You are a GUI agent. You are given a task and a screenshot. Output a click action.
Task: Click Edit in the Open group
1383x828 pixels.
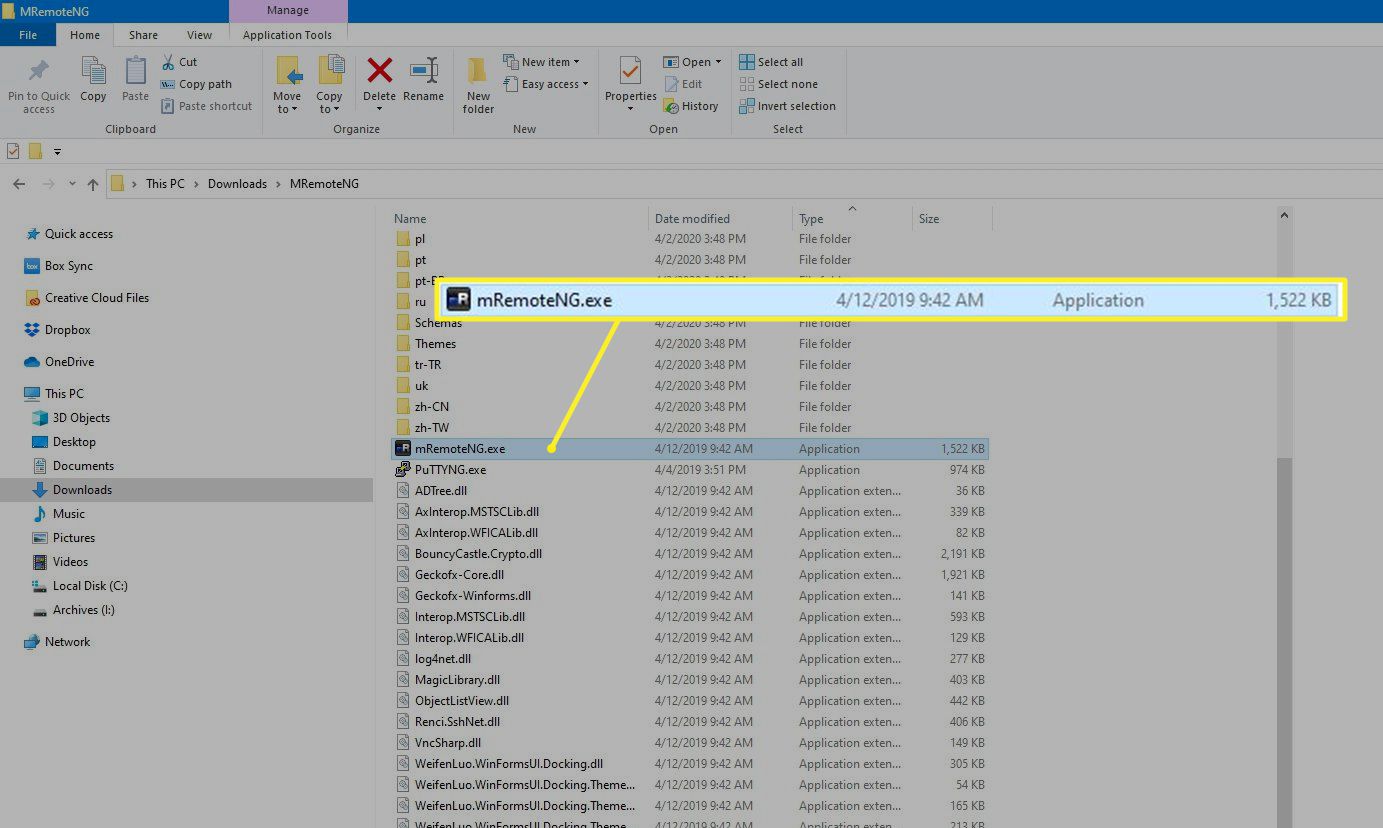click(683, 84)
